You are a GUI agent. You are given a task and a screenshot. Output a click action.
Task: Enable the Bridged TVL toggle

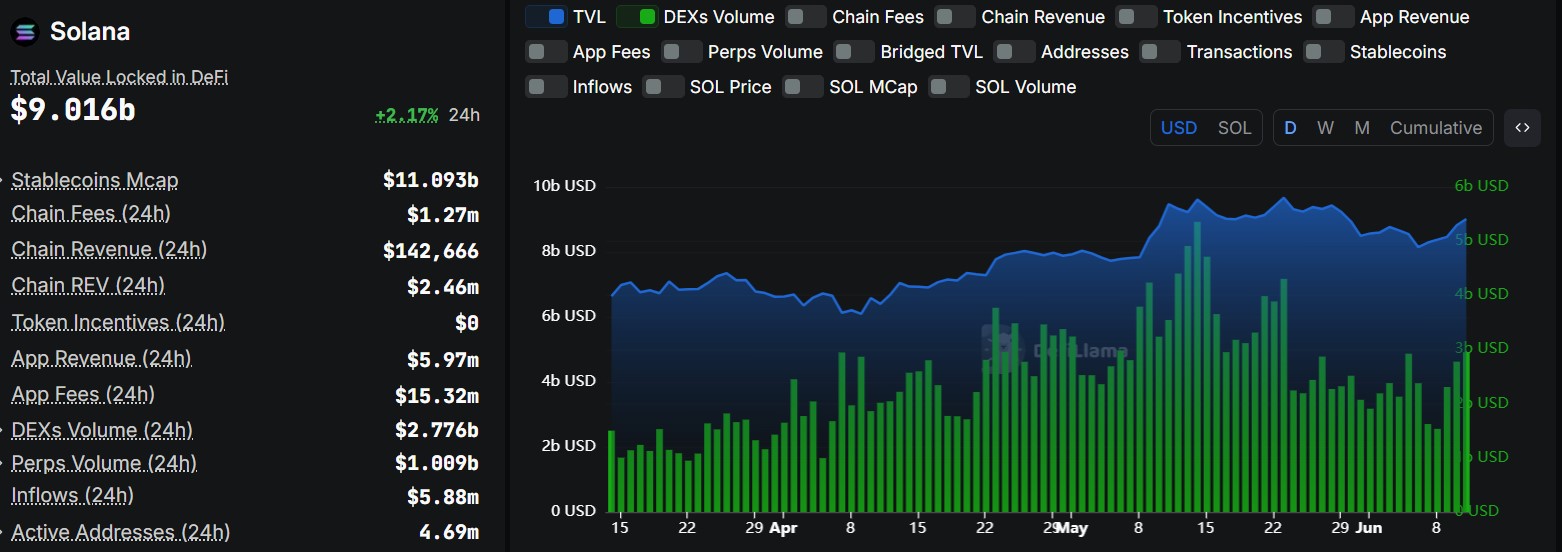click(x=854, y=52)
